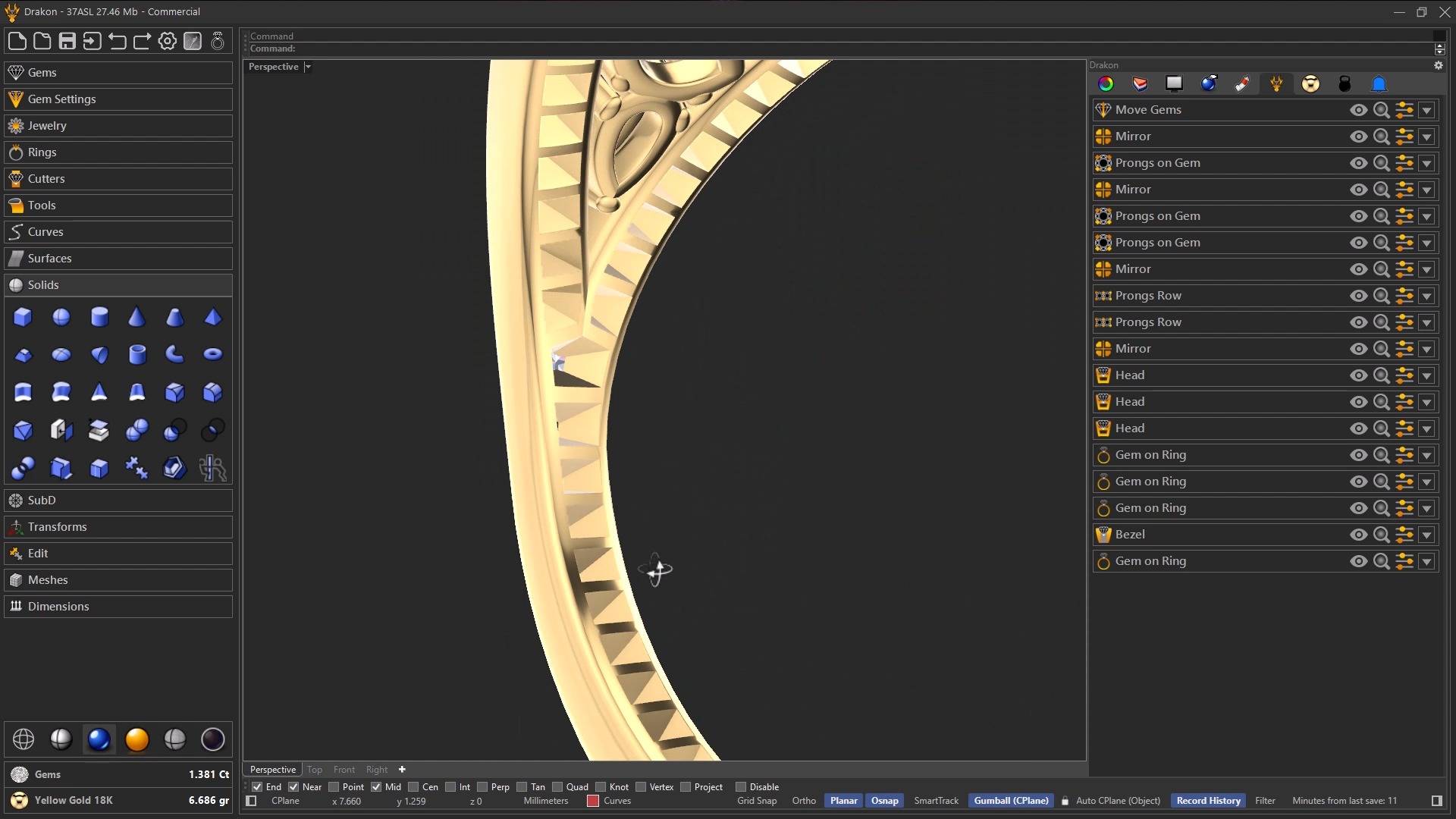Expand the Gems panel section

tap(118, 73)
